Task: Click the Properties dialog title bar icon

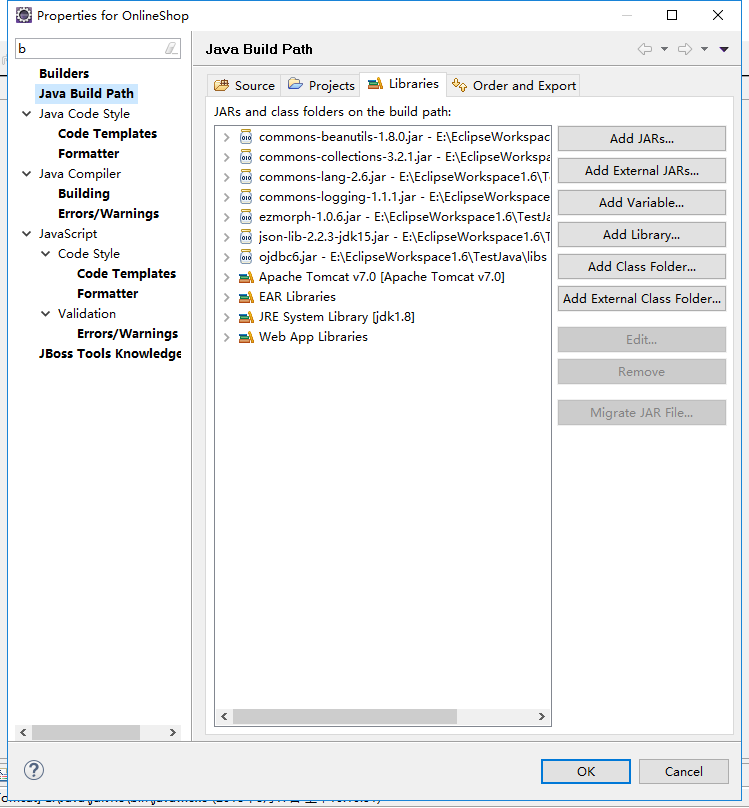Action: 24,15
